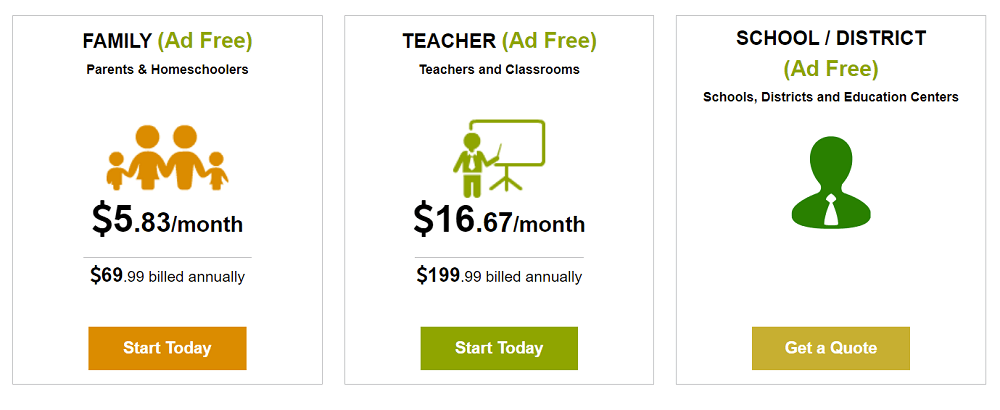The image size is (1000, 410).
Task: Click the $199.99 billed annually text
Action: click(499, 276)
